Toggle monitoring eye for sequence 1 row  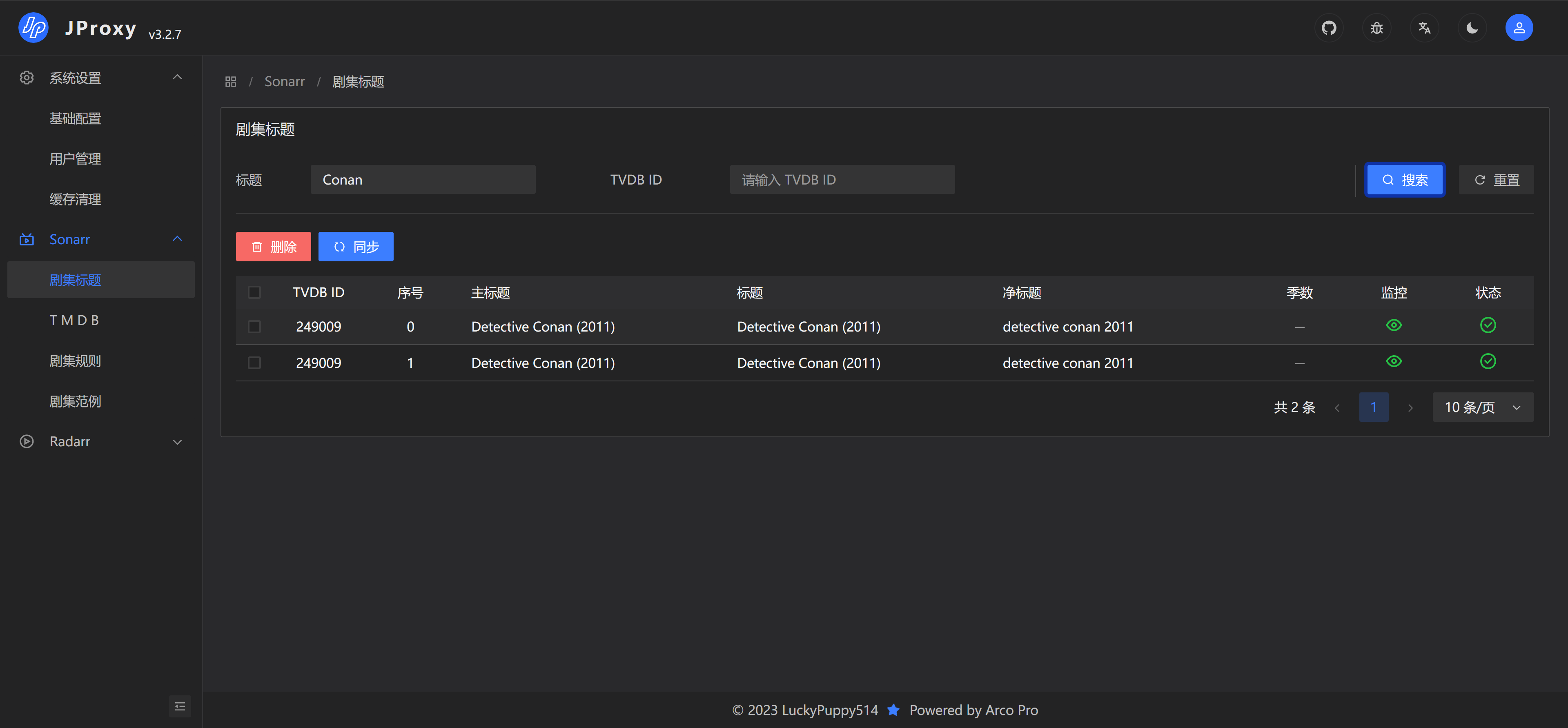point(1394,361)
